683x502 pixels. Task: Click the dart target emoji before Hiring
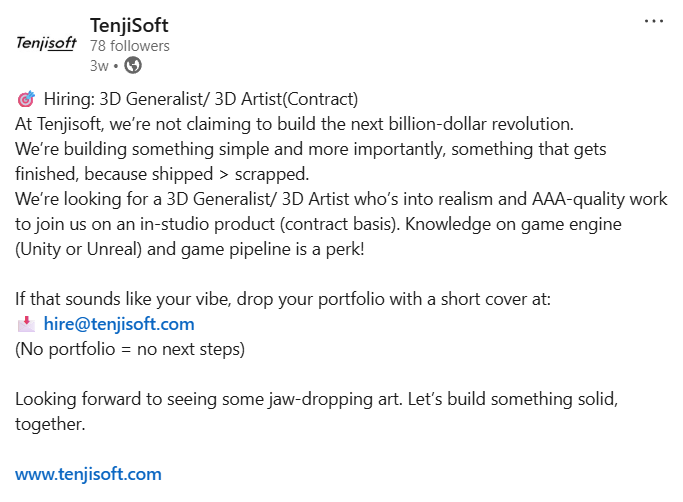pos(26,100)
